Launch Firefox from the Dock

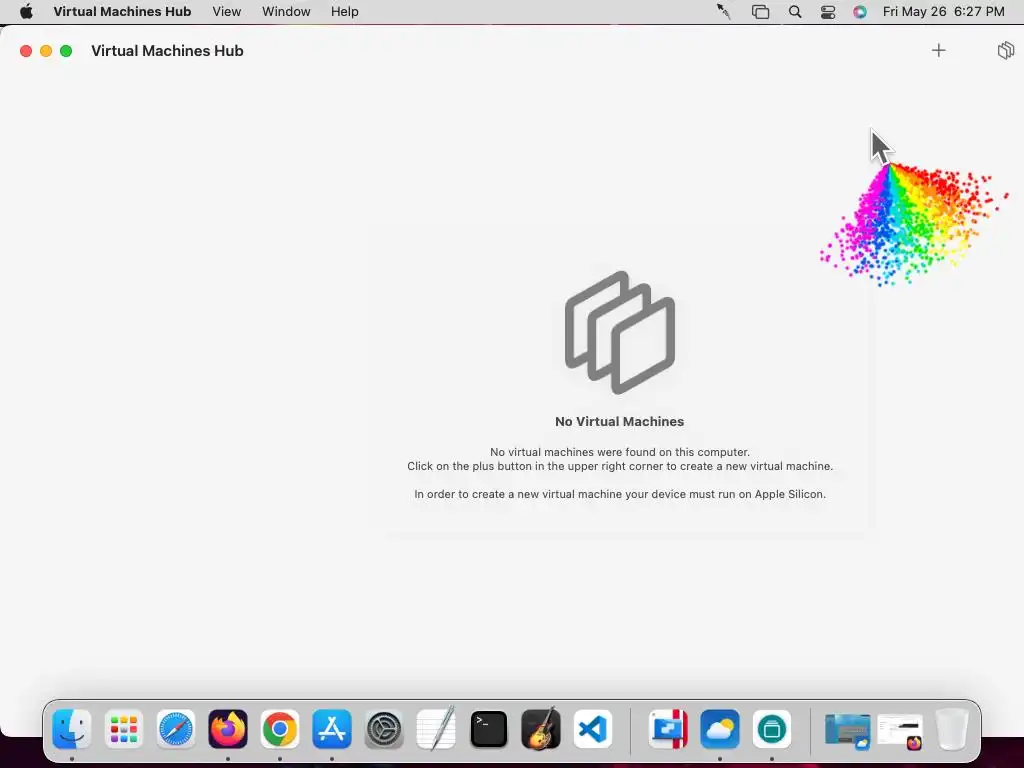(228, 729)
